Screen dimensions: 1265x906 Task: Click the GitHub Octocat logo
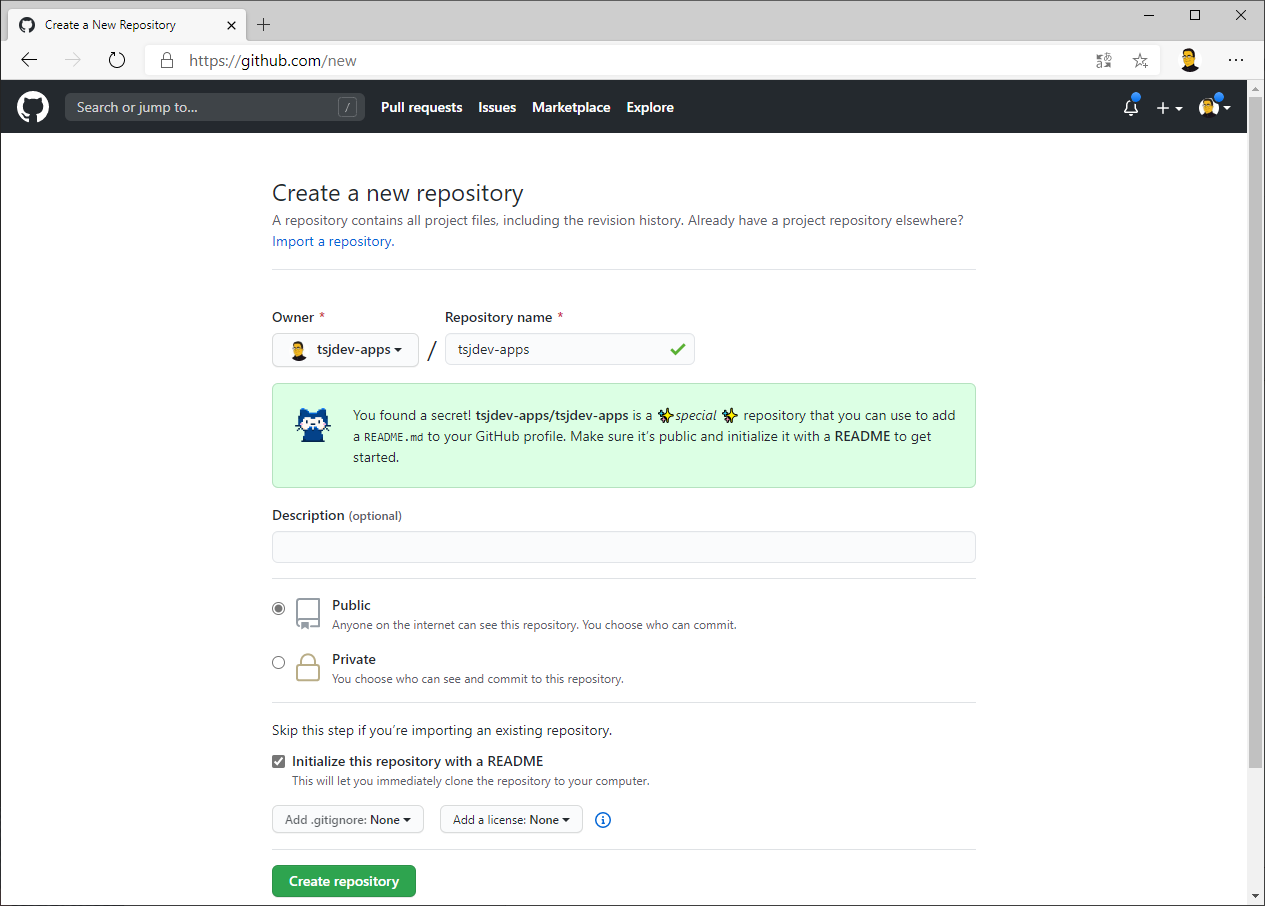click(x=33, y=107)
